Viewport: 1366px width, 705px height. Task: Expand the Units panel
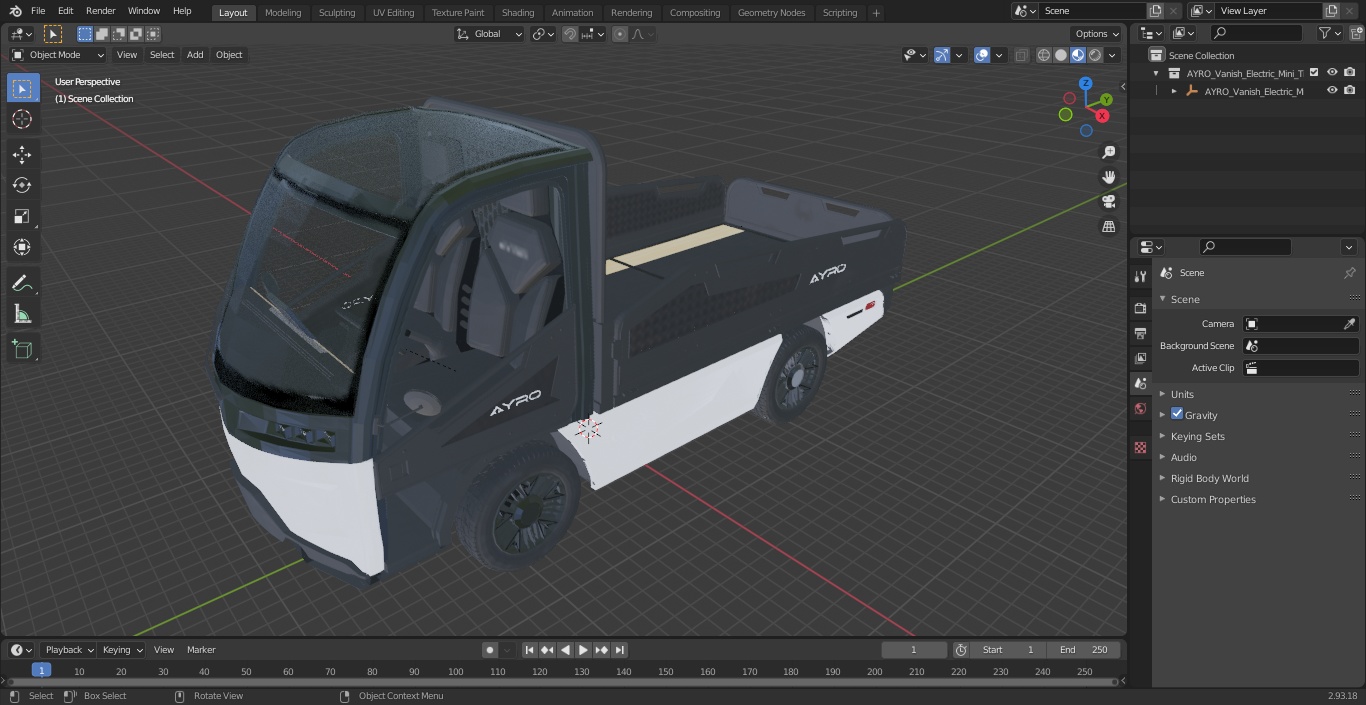(1182, 394)
